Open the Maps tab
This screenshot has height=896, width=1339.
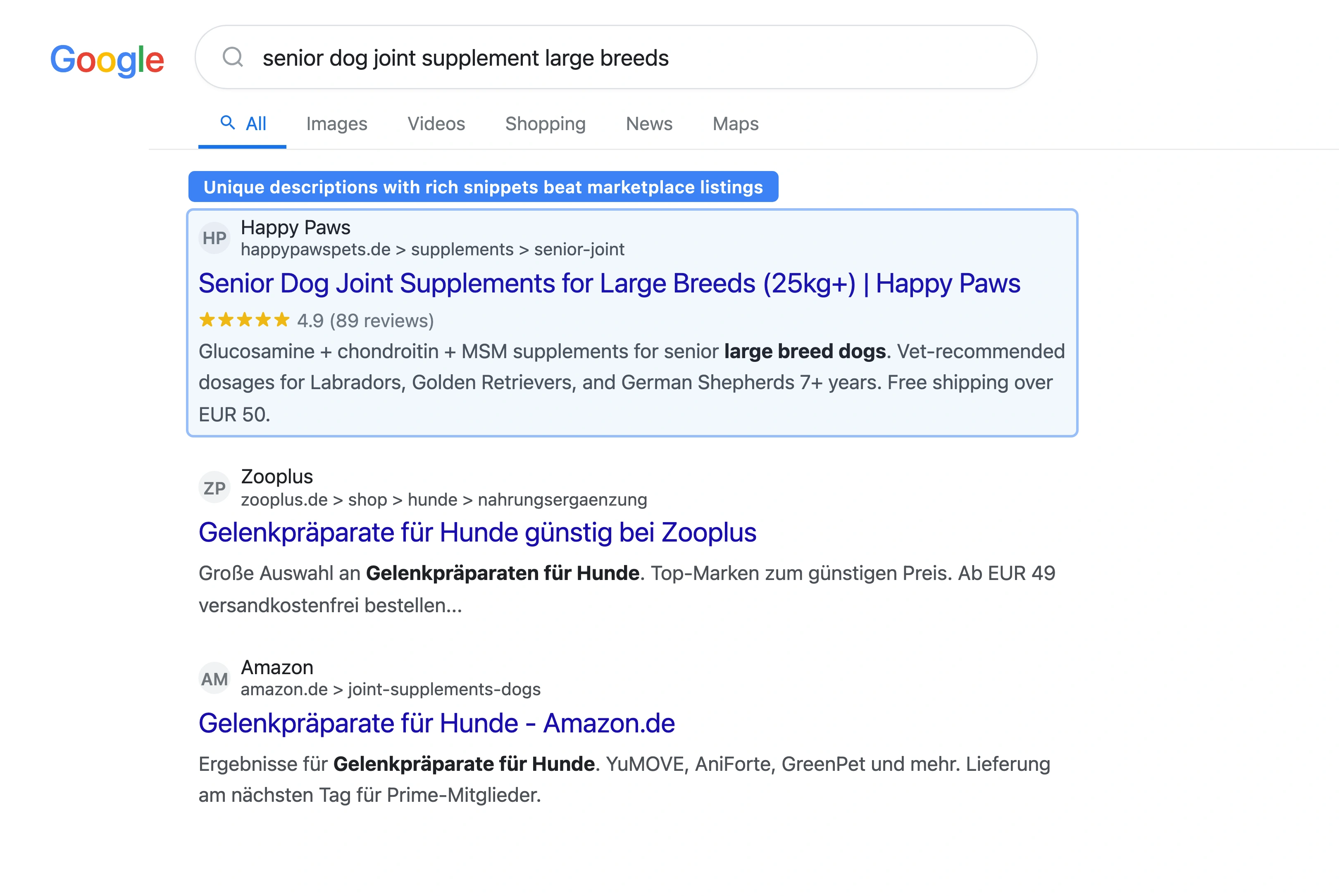pyautogui.click(x=735, y=124)
